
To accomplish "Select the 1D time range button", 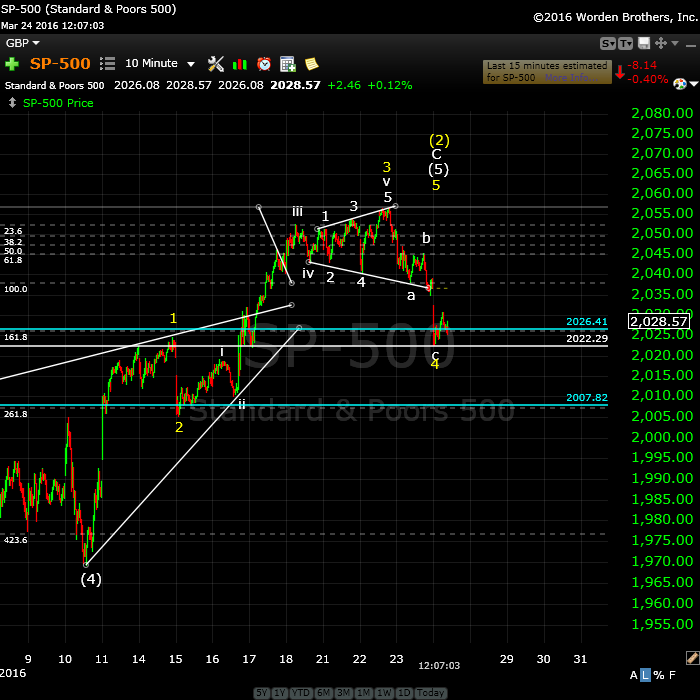I will (404, 693).
